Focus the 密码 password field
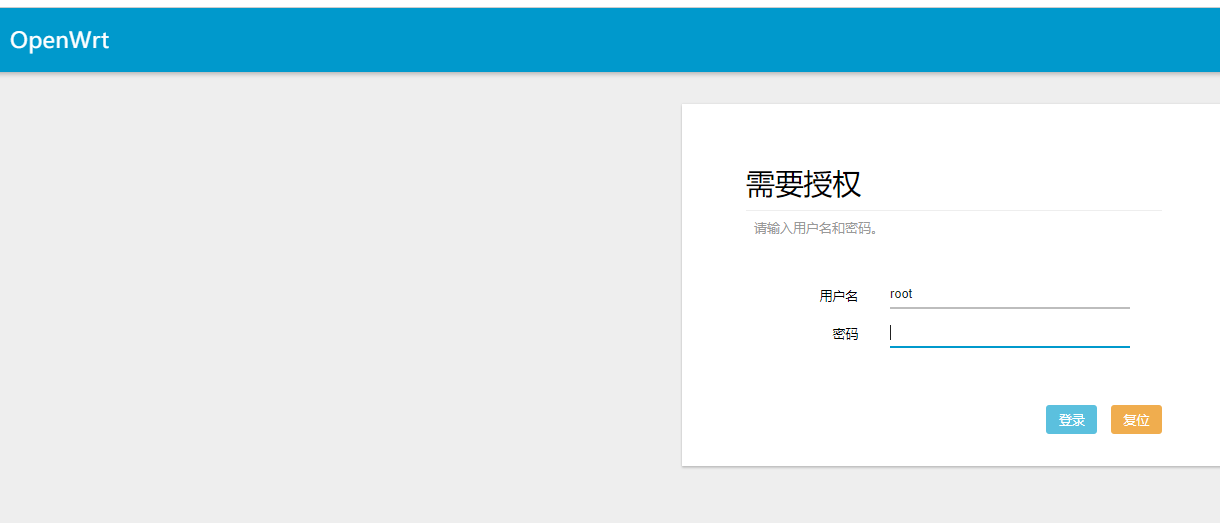Image resolution: width=1220 pixels, height=523 pixels. click(1009, 334)
